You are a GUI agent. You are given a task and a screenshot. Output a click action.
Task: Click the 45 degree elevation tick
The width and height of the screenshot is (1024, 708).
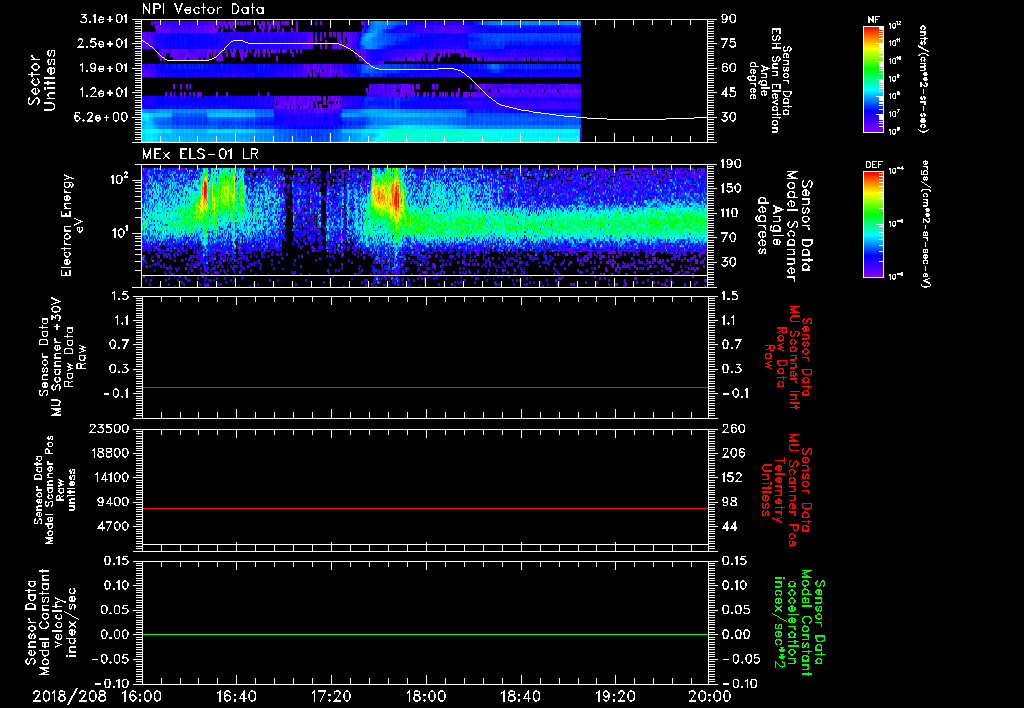(x=728, y=93)
